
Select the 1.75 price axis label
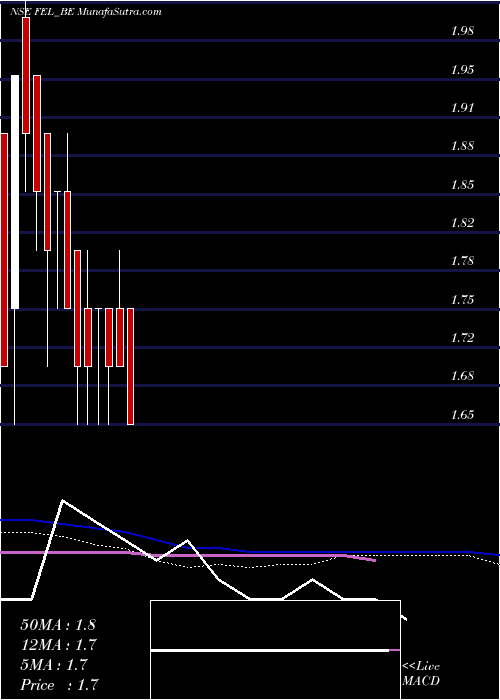click(x=462, y=299)
